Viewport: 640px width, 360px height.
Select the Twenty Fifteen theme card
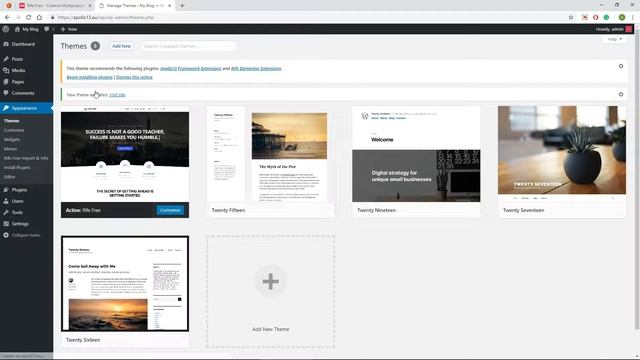pos(270,162)
